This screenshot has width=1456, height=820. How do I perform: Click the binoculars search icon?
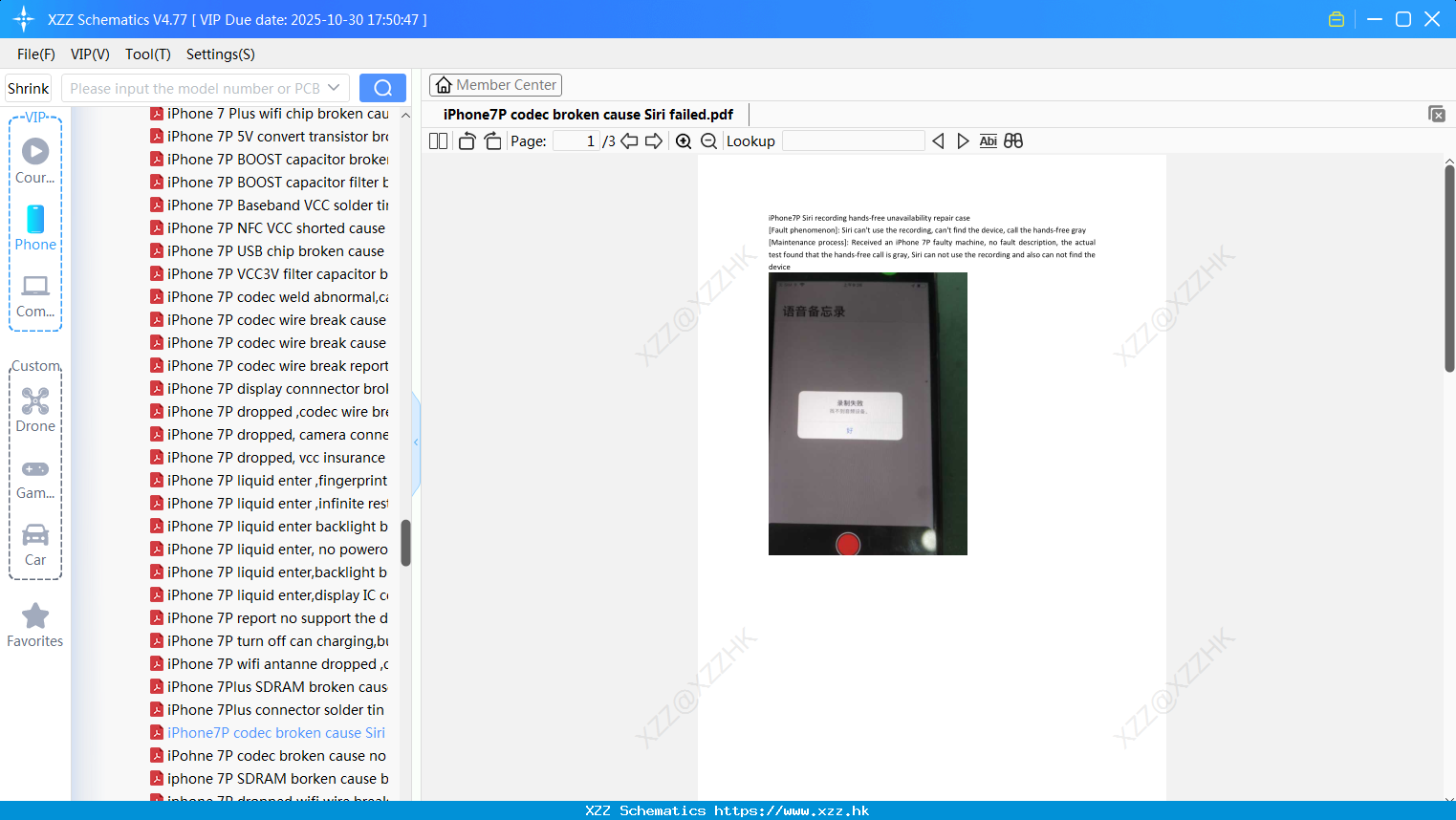1013,141
